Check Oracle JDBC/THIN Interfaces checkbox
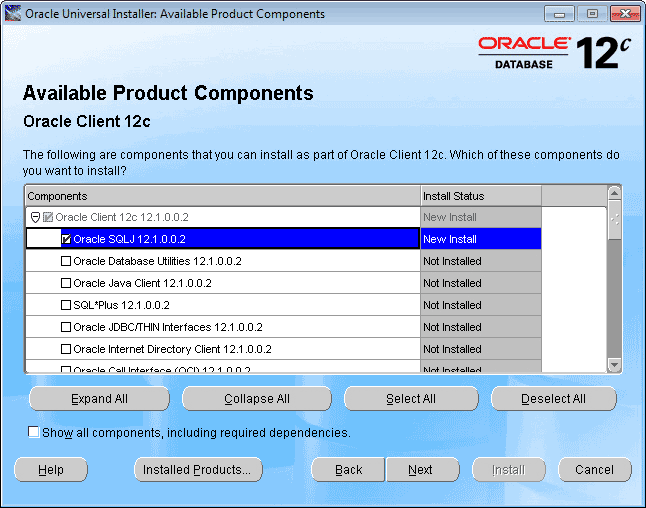The width and height of the screenshot is (646, 508). pos(66,327)
